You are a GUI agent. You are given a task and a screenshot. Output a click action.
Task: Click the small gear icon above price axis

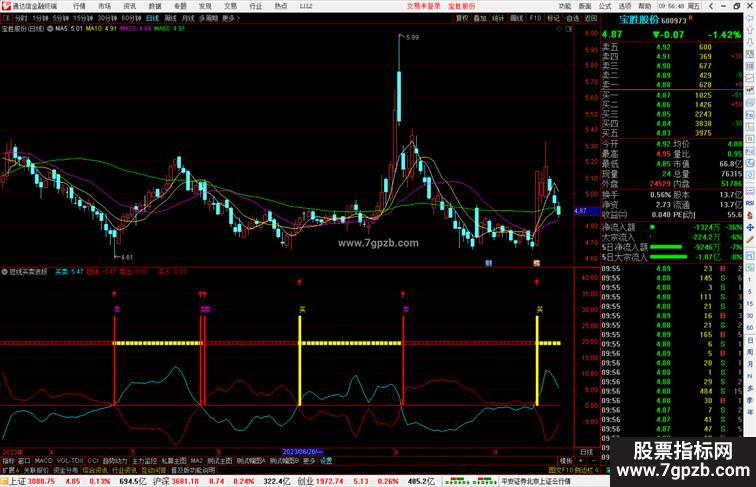559,29
